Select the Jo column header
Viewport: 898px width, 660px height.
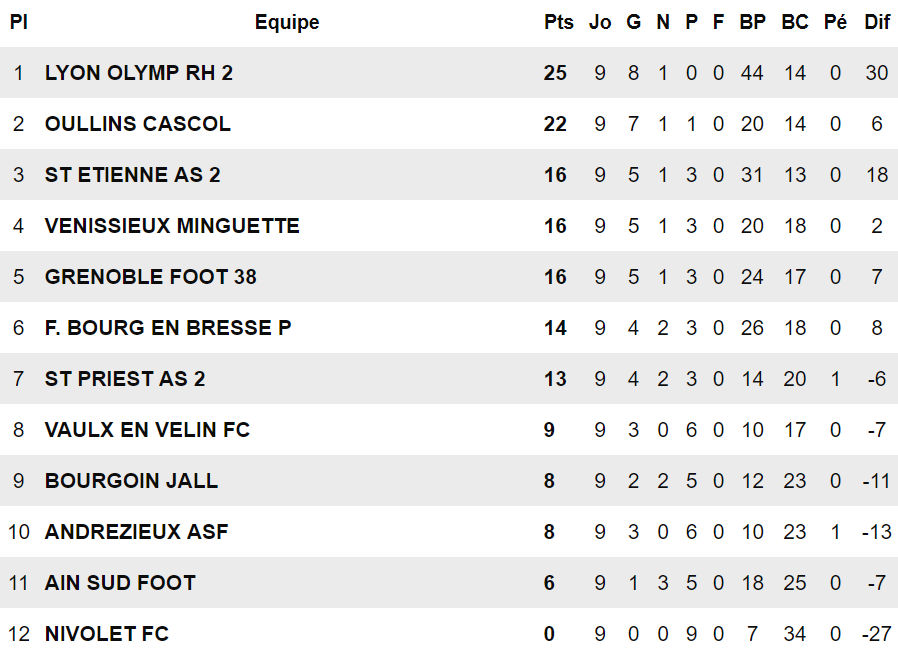[600, 22]
